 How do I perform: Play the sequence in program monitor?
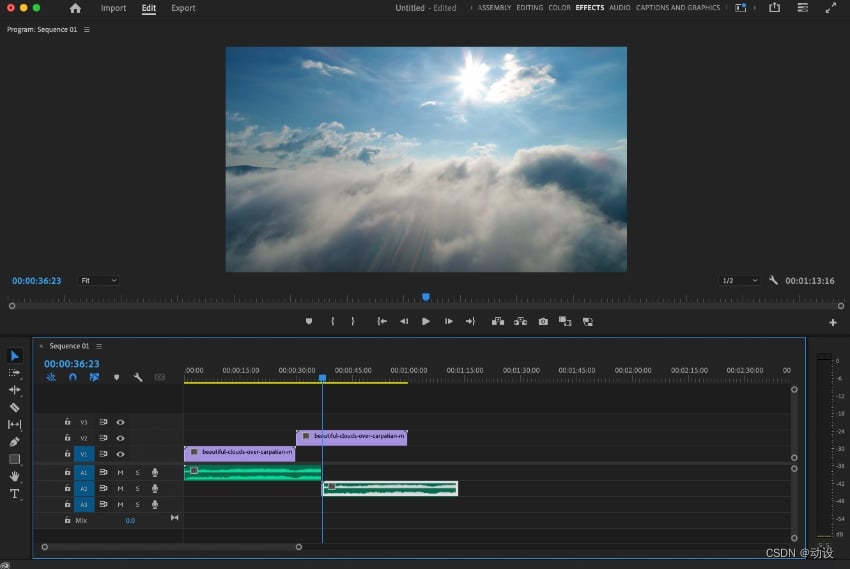coord(426,321)
